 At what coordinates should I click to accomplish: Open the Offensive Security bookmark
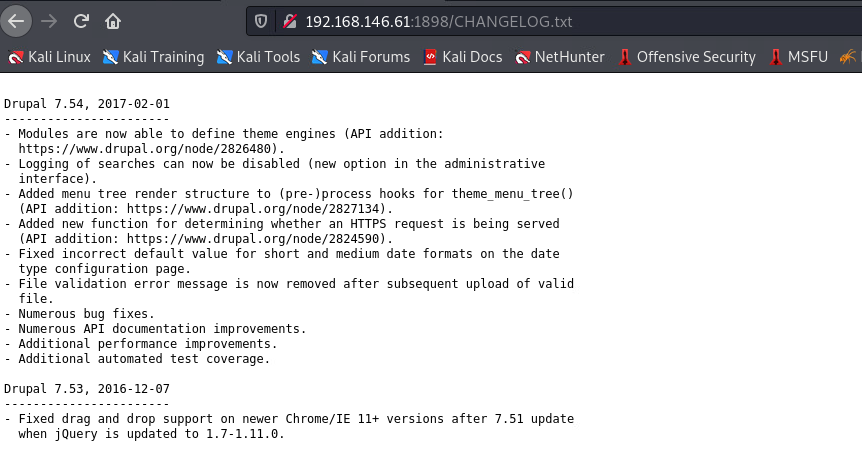[x=687, y=57]
